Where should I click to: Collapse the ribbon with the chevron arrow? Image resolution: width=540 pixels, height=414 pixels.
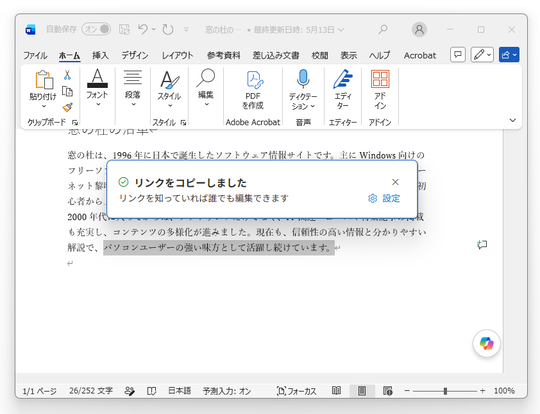tap(512, 120)
